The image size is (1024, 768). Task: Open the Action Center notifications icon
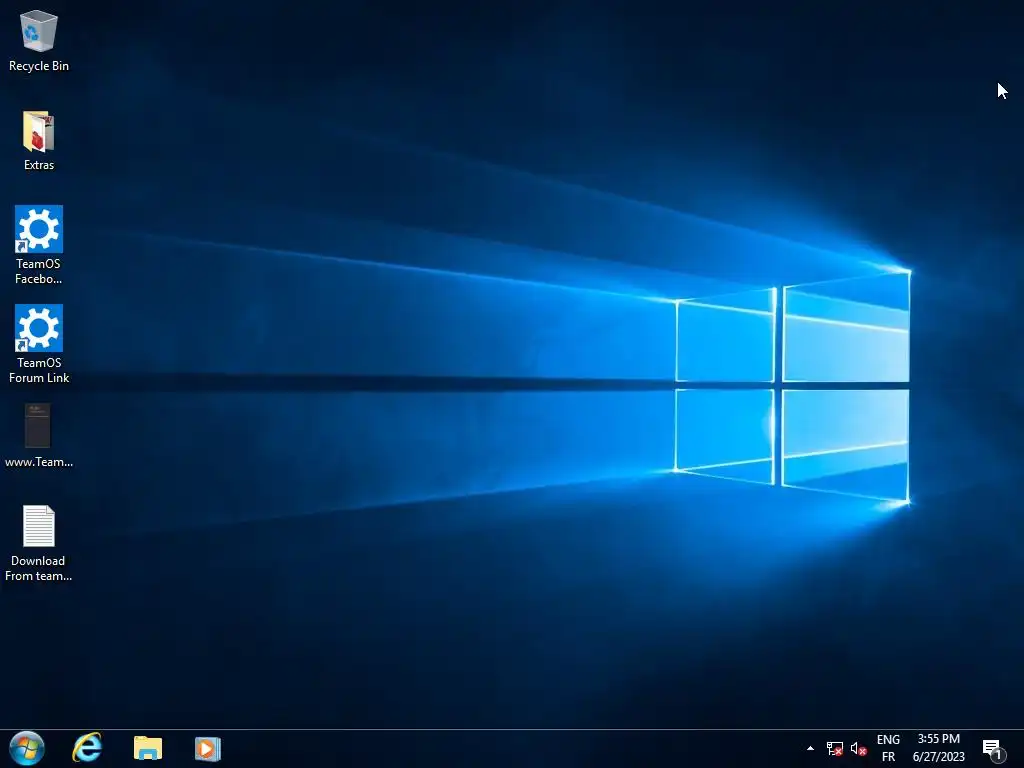coord(992,749)
